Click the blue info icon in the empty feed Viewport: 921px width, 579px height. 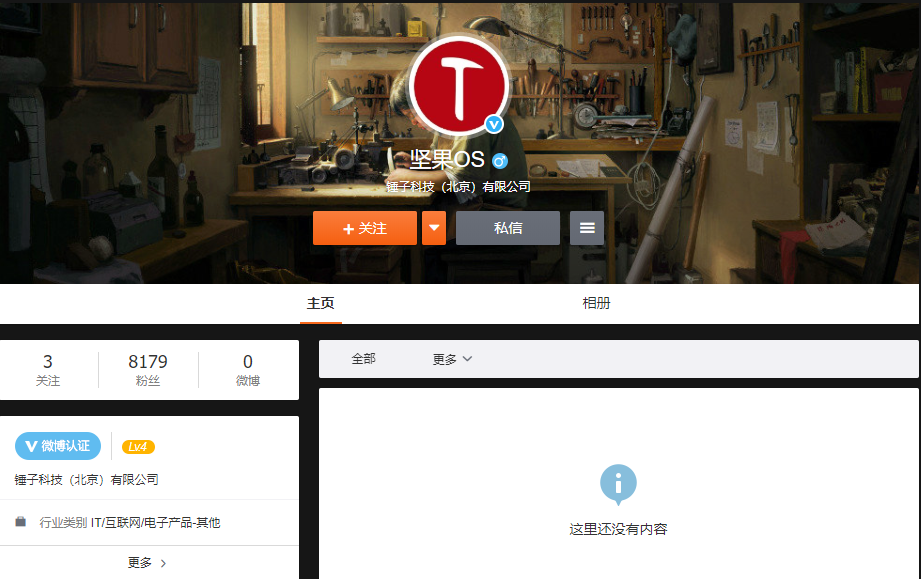point(618,484)
